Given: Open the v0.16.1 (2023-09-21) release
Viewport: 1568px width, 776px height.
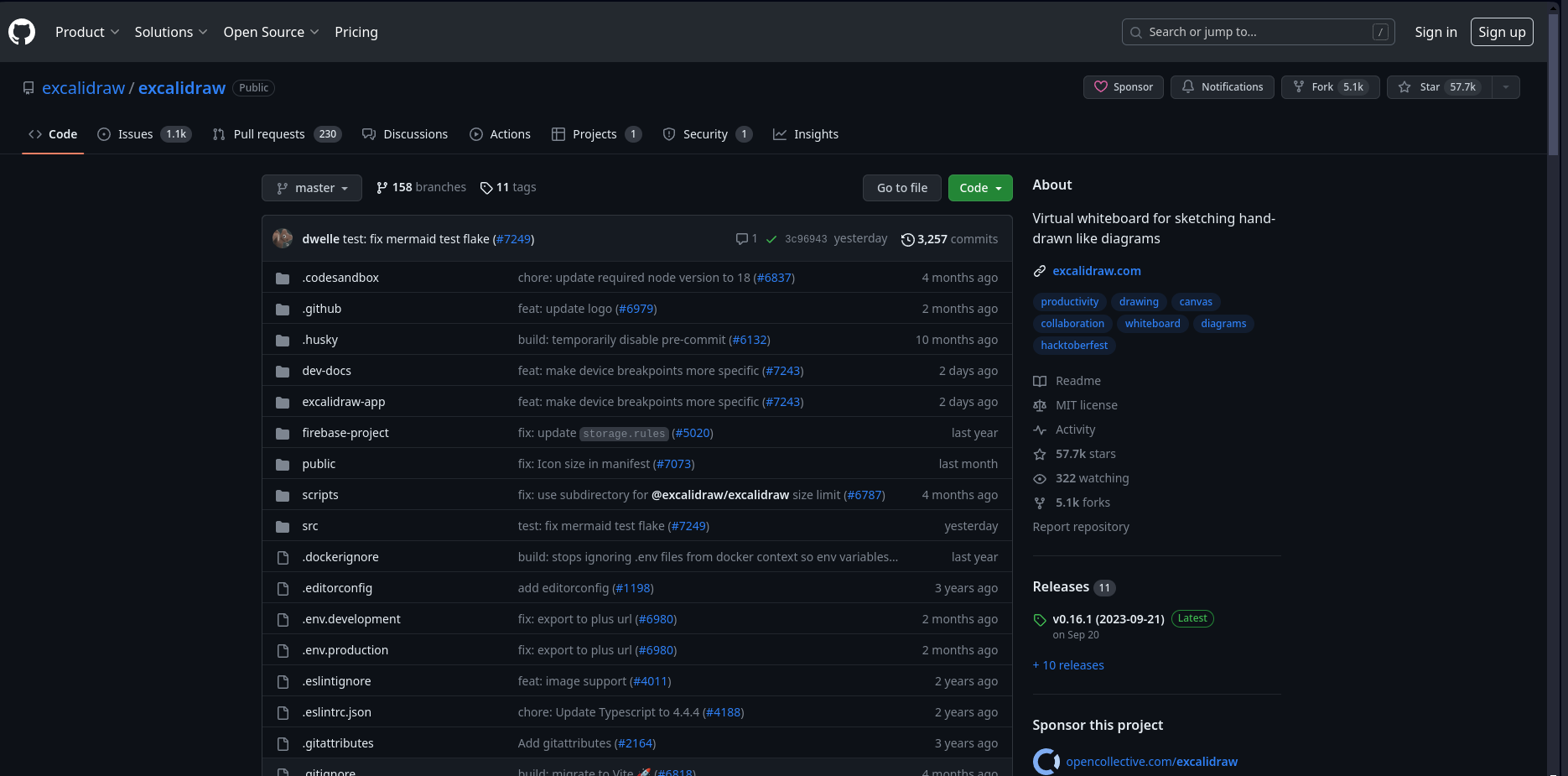Looking at the screenshot, I should point(1109,619).
